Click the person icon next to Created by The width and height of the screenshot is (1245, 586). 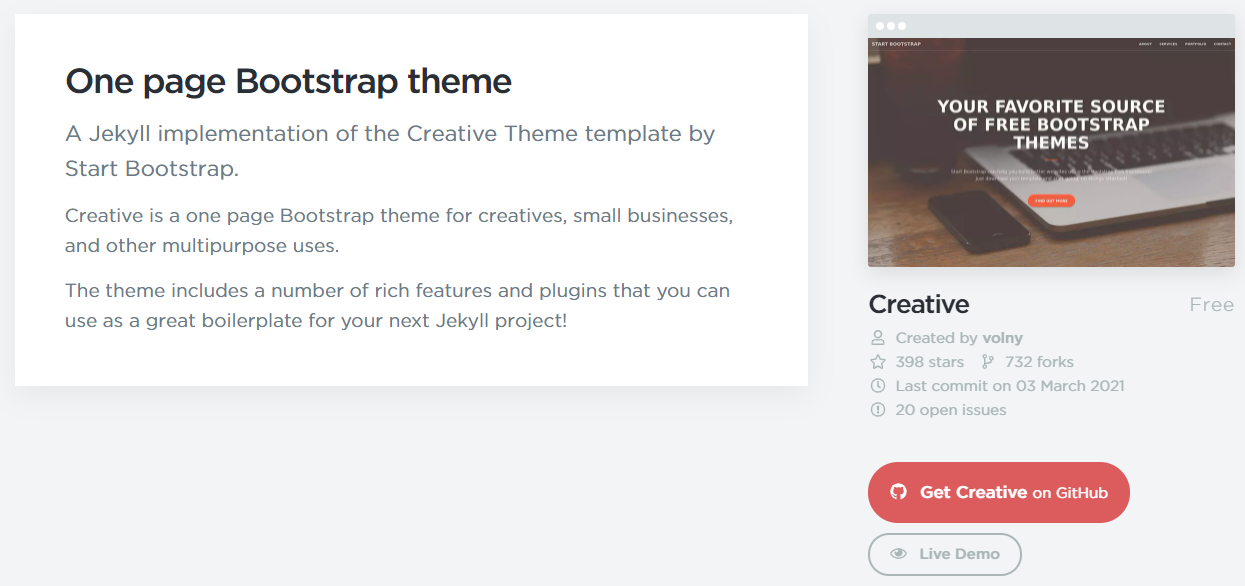878,338
